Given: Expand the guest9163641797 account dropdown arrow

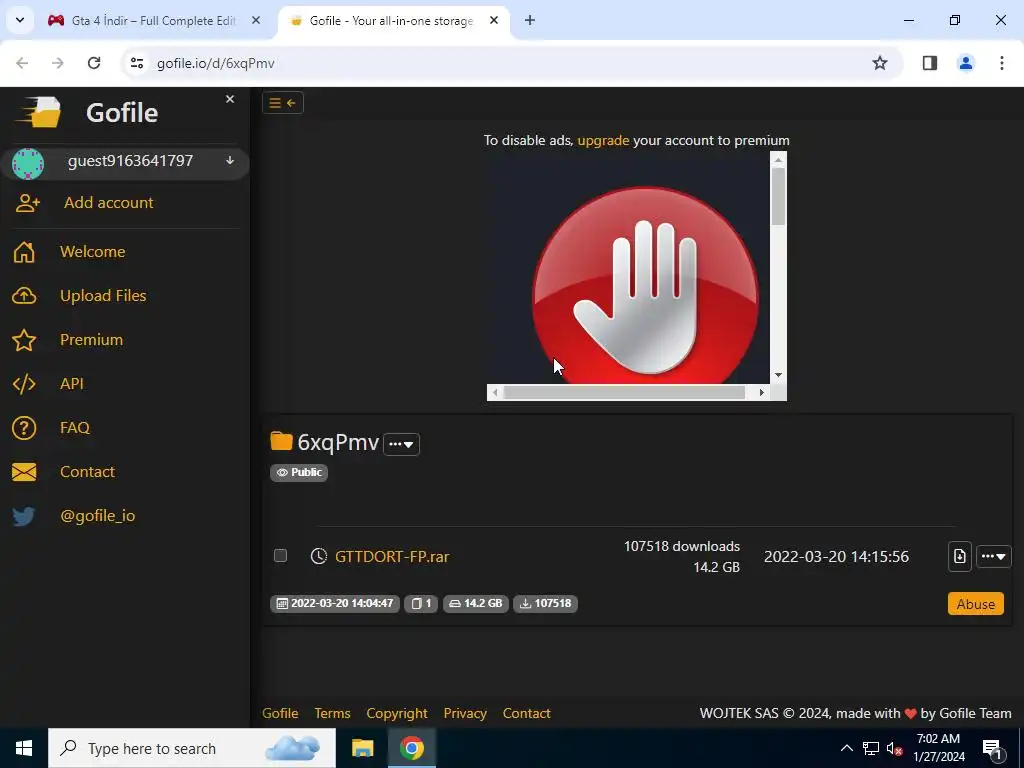Looking at the screenshot, I should tap(230, 161).
